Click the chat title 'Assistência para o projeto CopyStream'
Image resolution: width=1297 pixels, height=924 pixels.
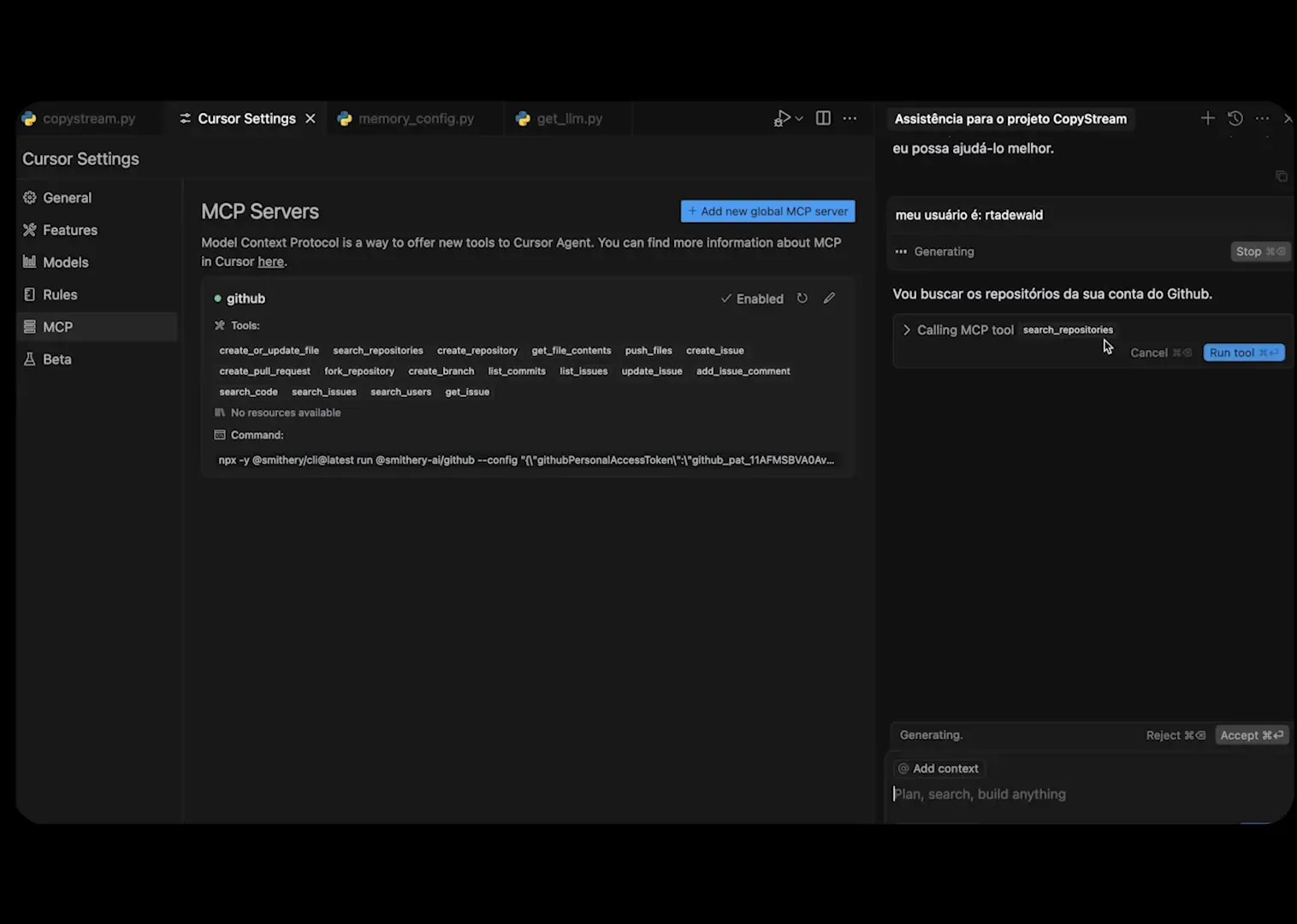point(1010,119)
